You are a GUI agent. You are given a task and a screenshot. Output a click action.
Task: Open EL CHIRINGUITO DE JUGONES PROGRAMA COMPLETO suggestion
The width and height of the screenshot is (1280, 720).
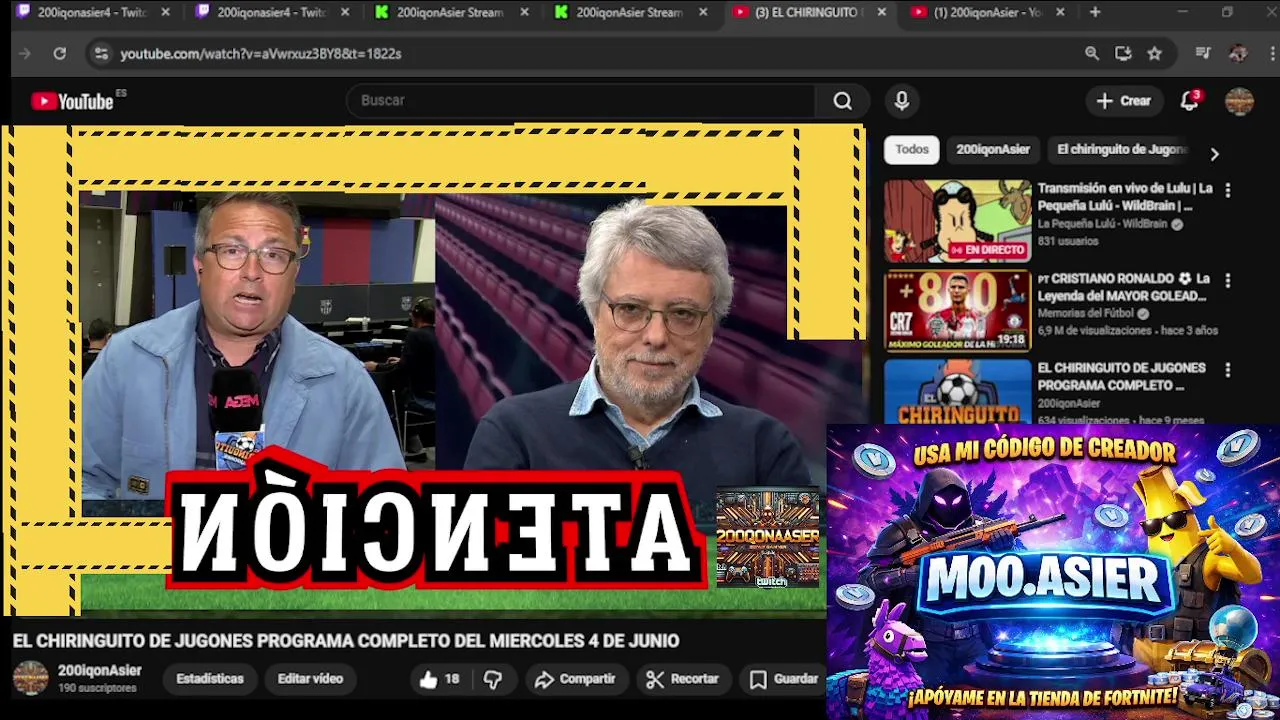1121,376
